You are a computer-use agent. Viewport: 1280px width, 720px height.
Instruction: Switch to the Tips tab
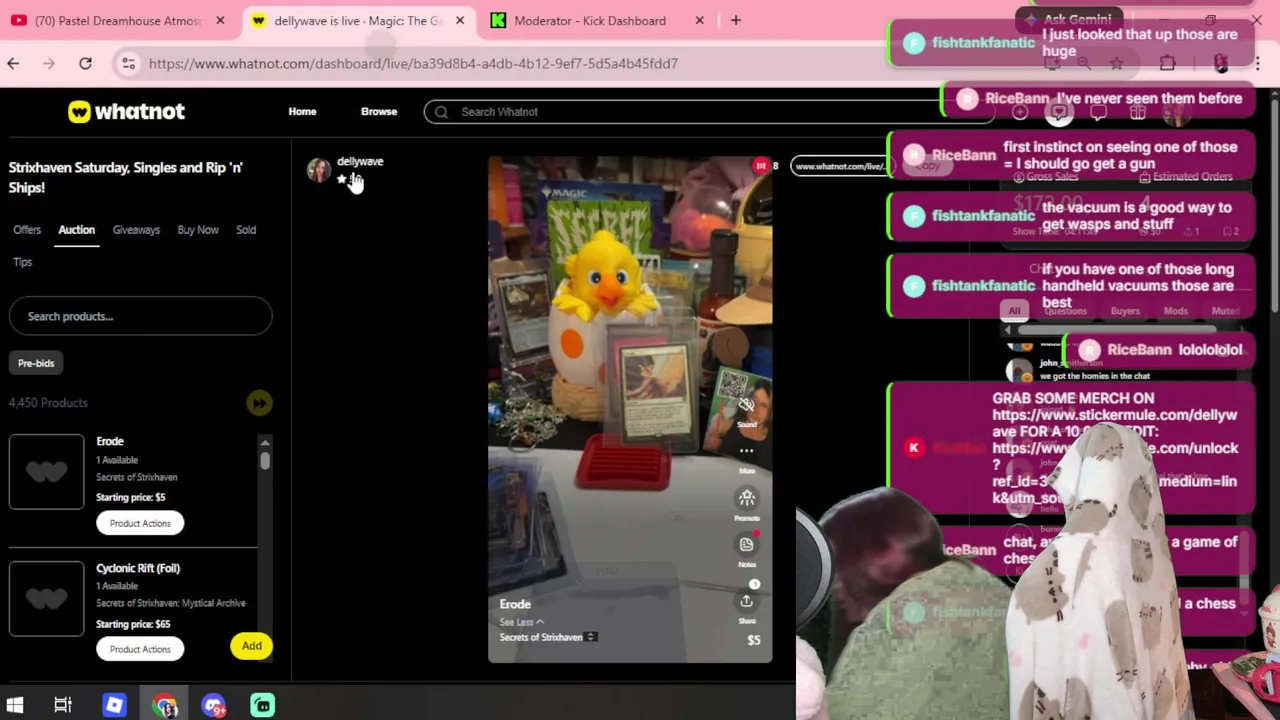point(22,262)
